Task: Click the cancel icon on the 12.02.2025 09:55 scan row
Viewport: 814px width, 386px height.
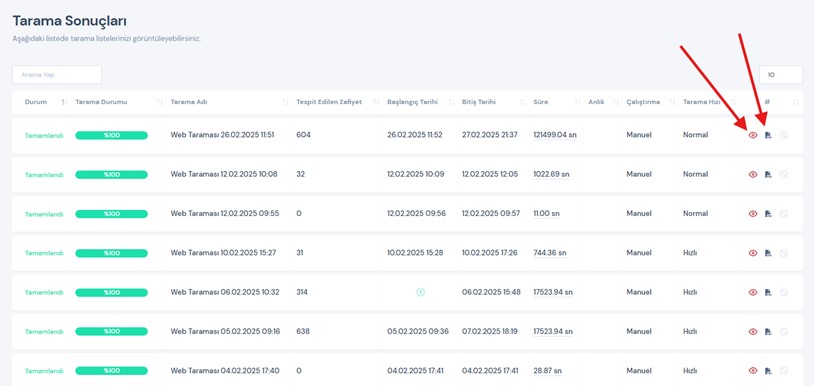Action: click(x=784, y=214)
